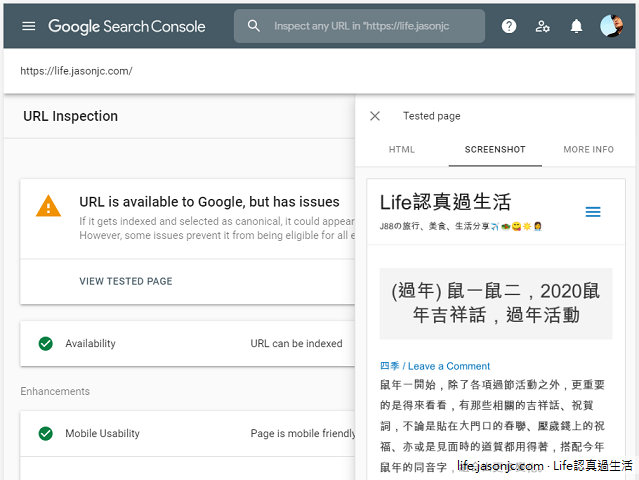This screenshot has width=639, height=480.
Task: Open user settings people-gear icon
Action: [542, 26]
